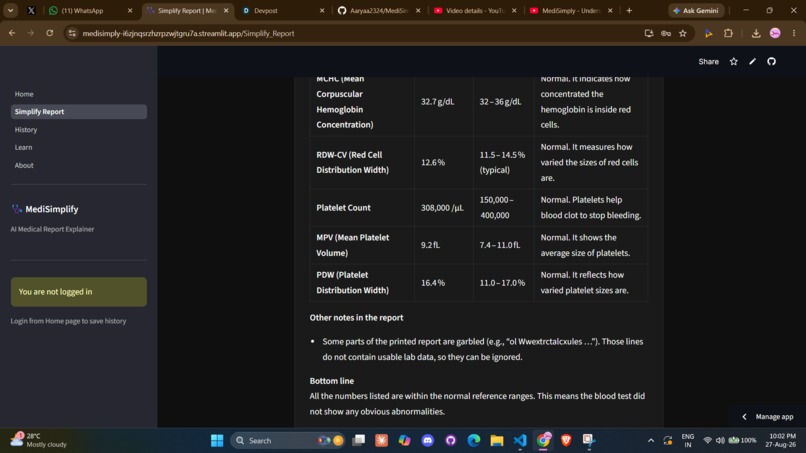806x453 pixels.
Task: Go back to previous page
Action: tap(12, 33)
